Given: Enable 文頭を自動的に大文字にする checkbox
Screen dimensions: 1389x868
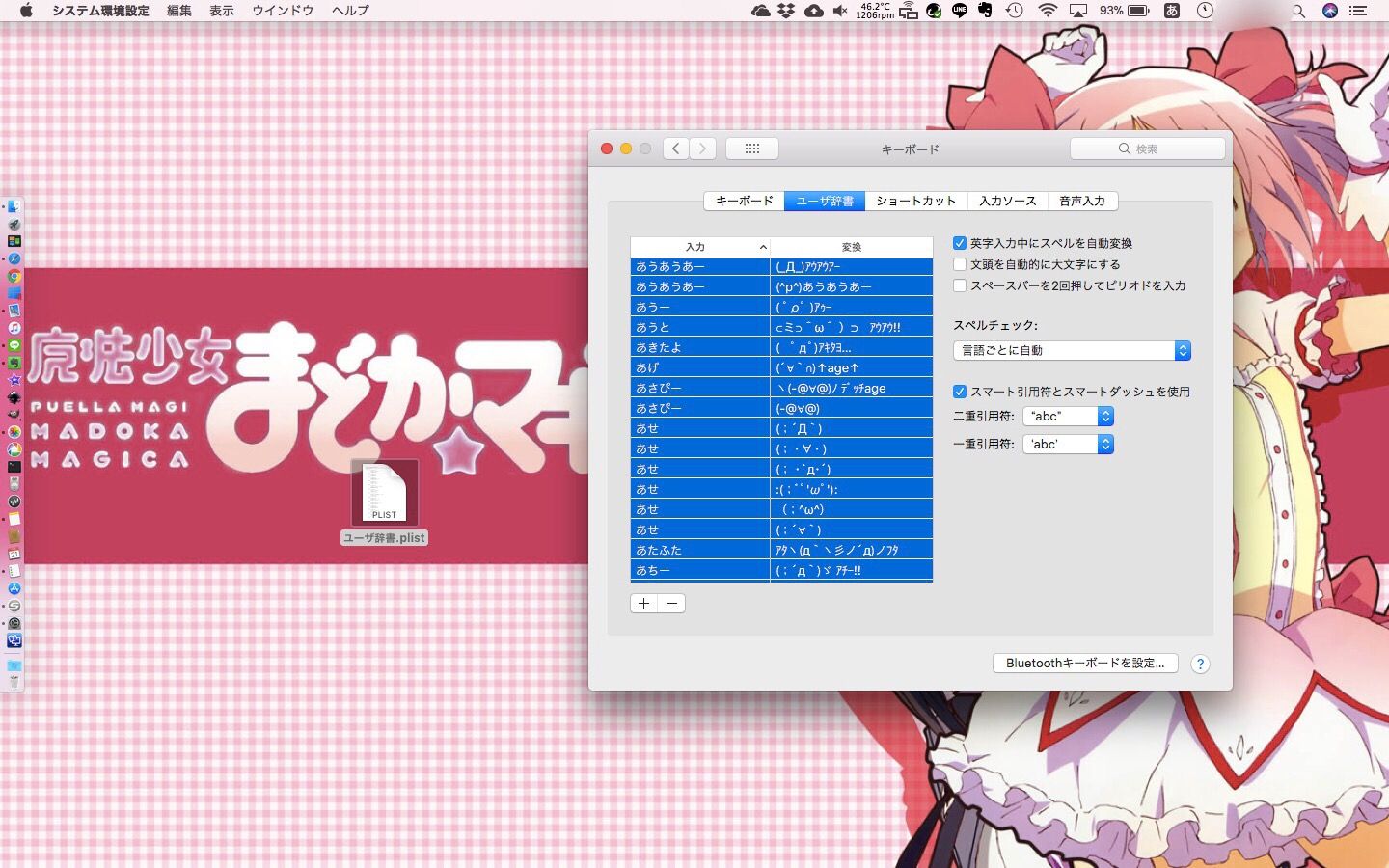Looking at the screenshot, I should [x=960, y=264].
